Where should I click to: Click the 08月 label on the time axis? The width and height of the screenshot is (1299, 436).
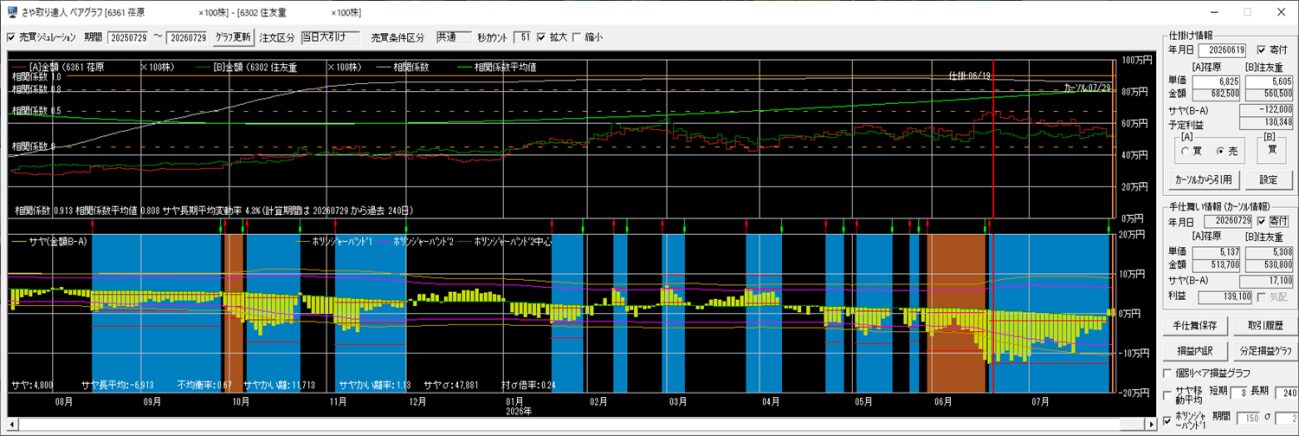[65, 400]
